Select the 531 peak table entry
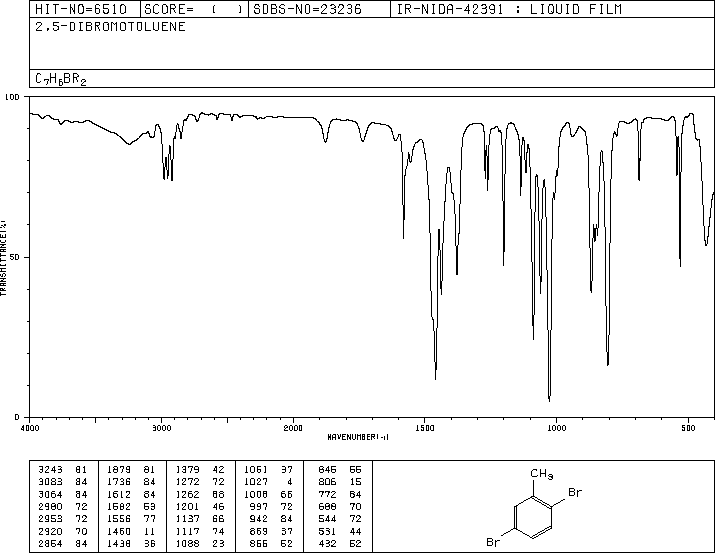This screenshot has width=715, height=553. point(340,531)
